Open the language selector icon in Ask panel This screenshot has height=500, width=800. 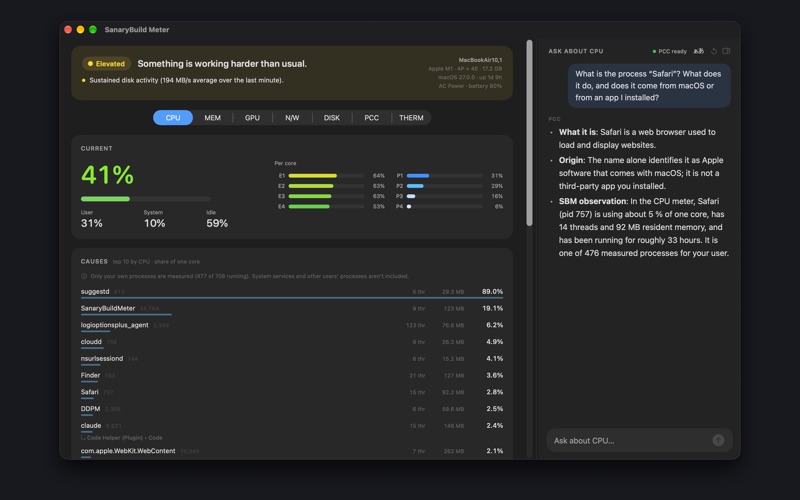click(x=699, y=51)
